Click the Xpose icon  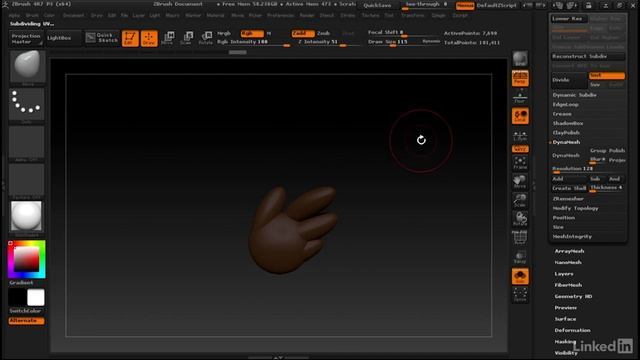coord(520,295)
